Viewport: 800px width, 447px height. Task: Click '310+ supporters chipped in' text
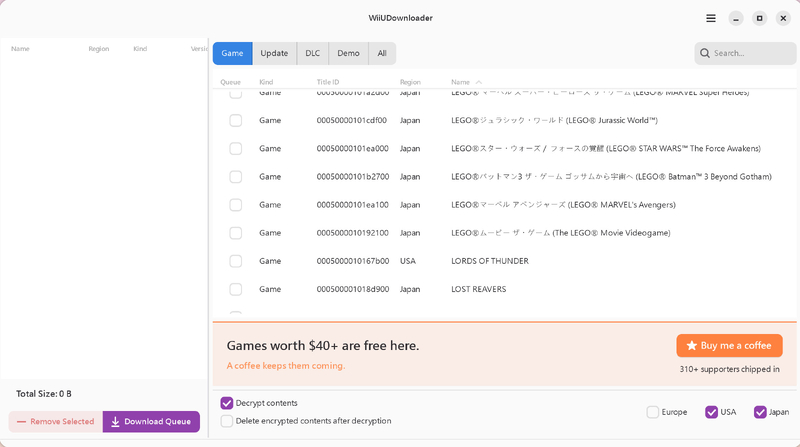click(729, 369)
